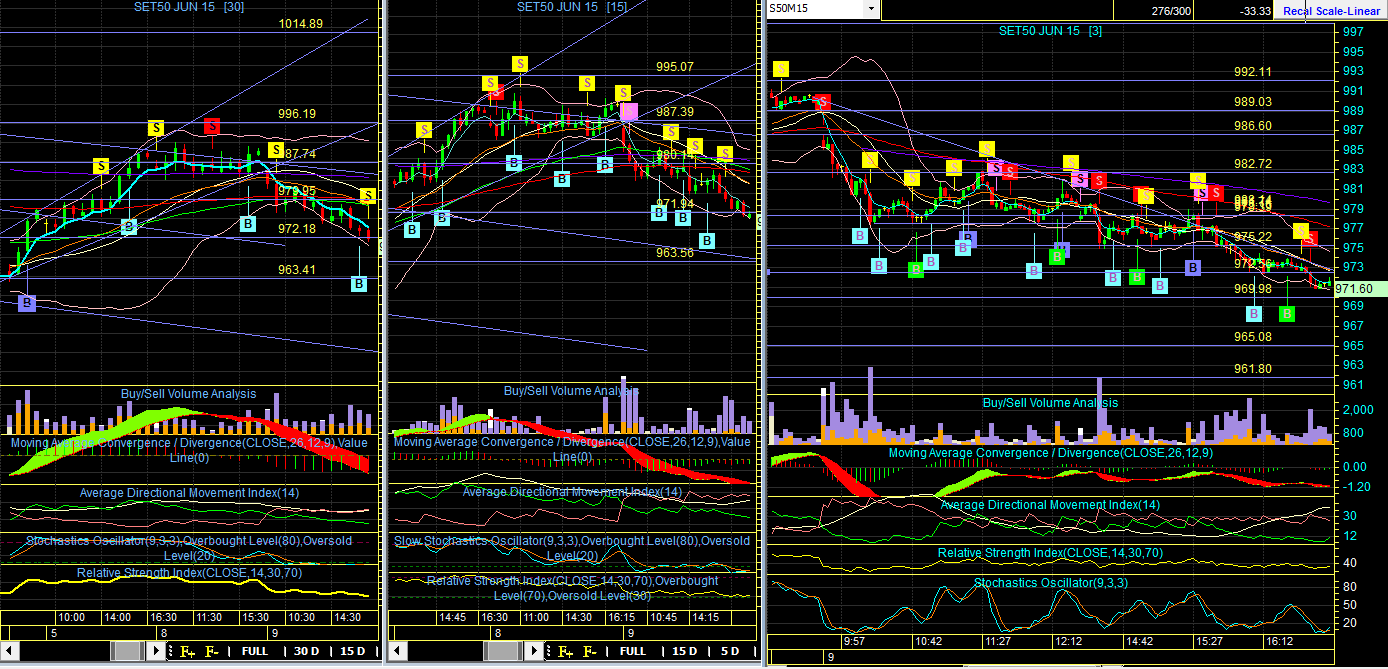Select the pink square marker in 15-minute chart
The width and height of the screenshot is (1388, 669).
tap(628, 110)
